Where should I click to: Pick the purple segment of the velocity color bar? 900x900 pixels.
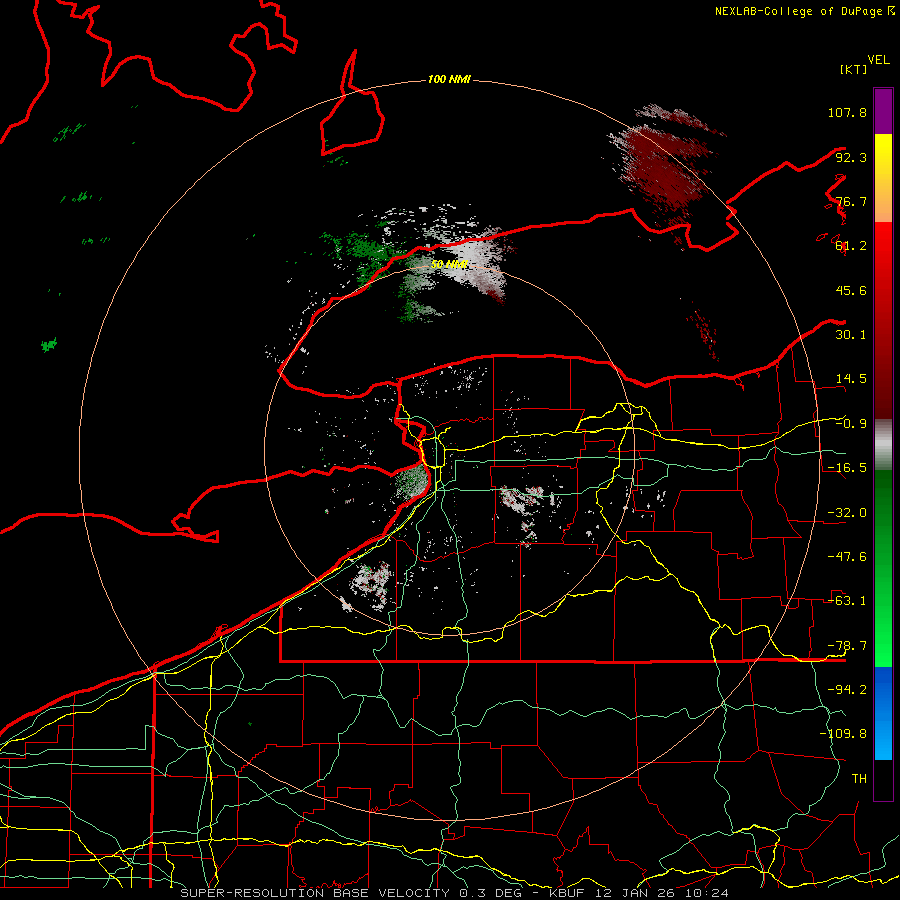pyautogui.click(x=883, y=112)
